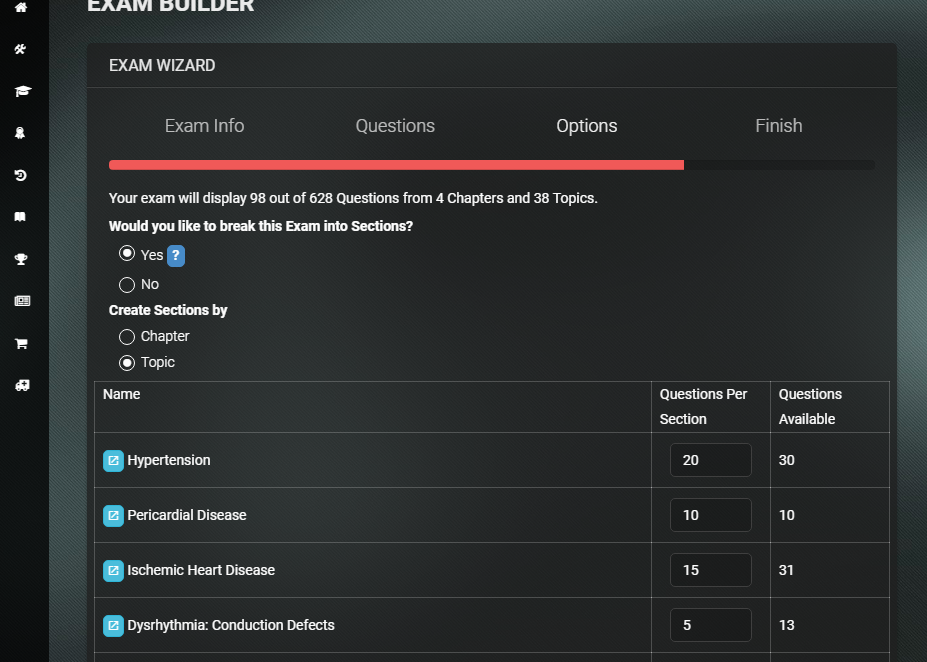Open the history icon in sidebar
The width and height of the screenshot is (927, 662).
click(x=21, y=175)
